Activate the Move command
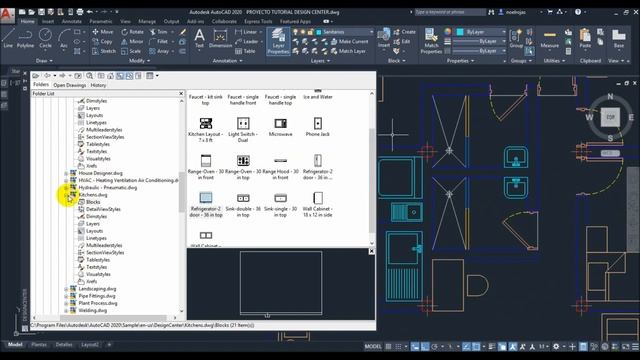This screenshot has height=360, width=640. click(103, 32)
